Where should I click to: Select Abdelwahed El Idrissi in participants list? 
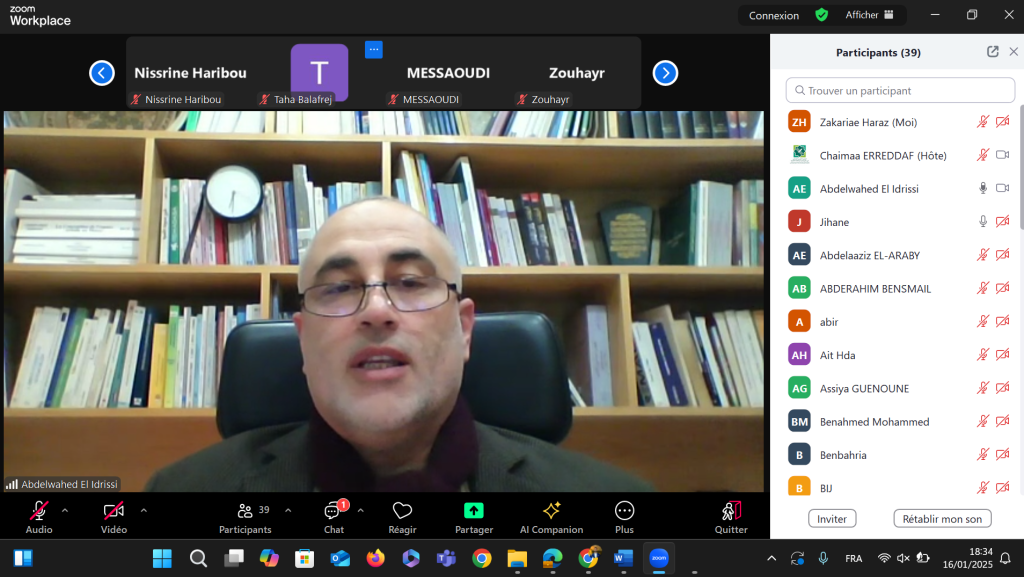[868, 188]
